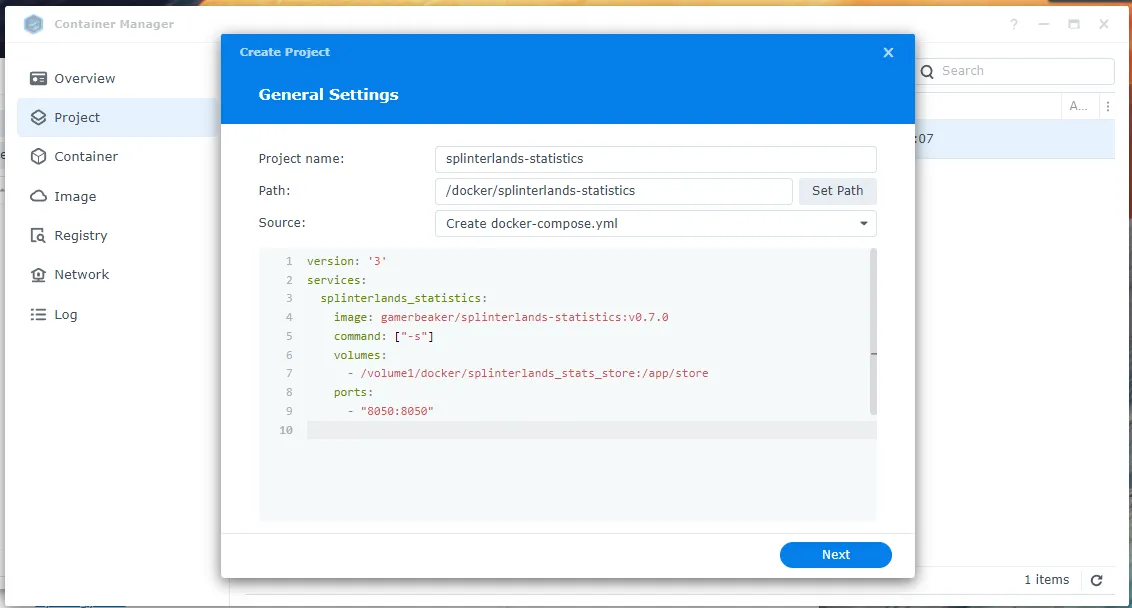Click the 'volumes:' line in editor

360,355
